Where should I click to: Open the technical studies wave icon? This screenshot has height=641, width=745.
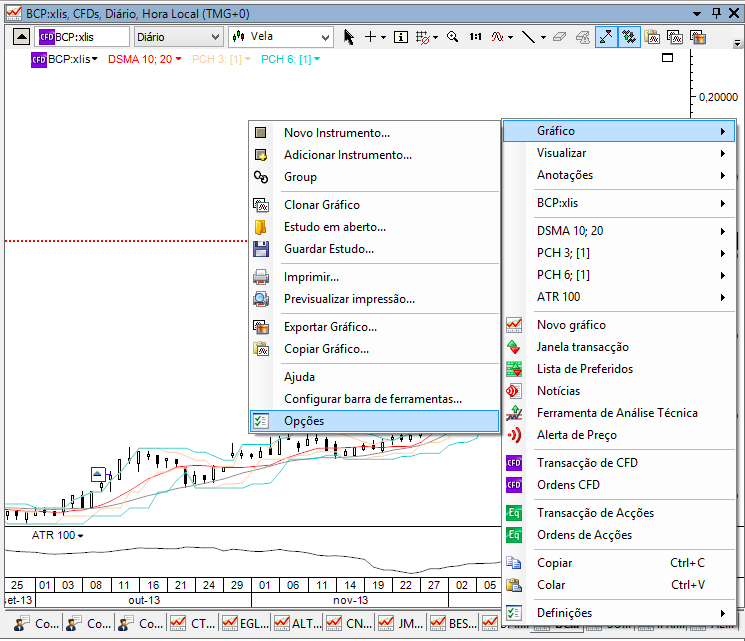(497, 37)
